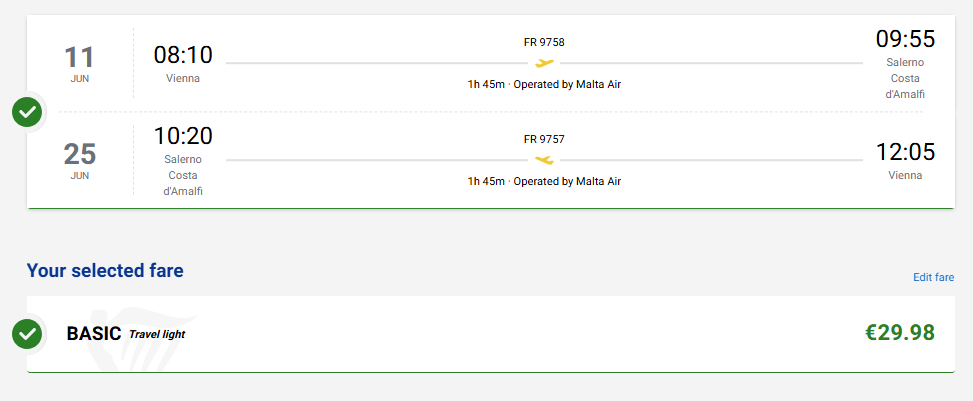
Task: Select the BASIC fare name
Action: [x=94, y=334]
